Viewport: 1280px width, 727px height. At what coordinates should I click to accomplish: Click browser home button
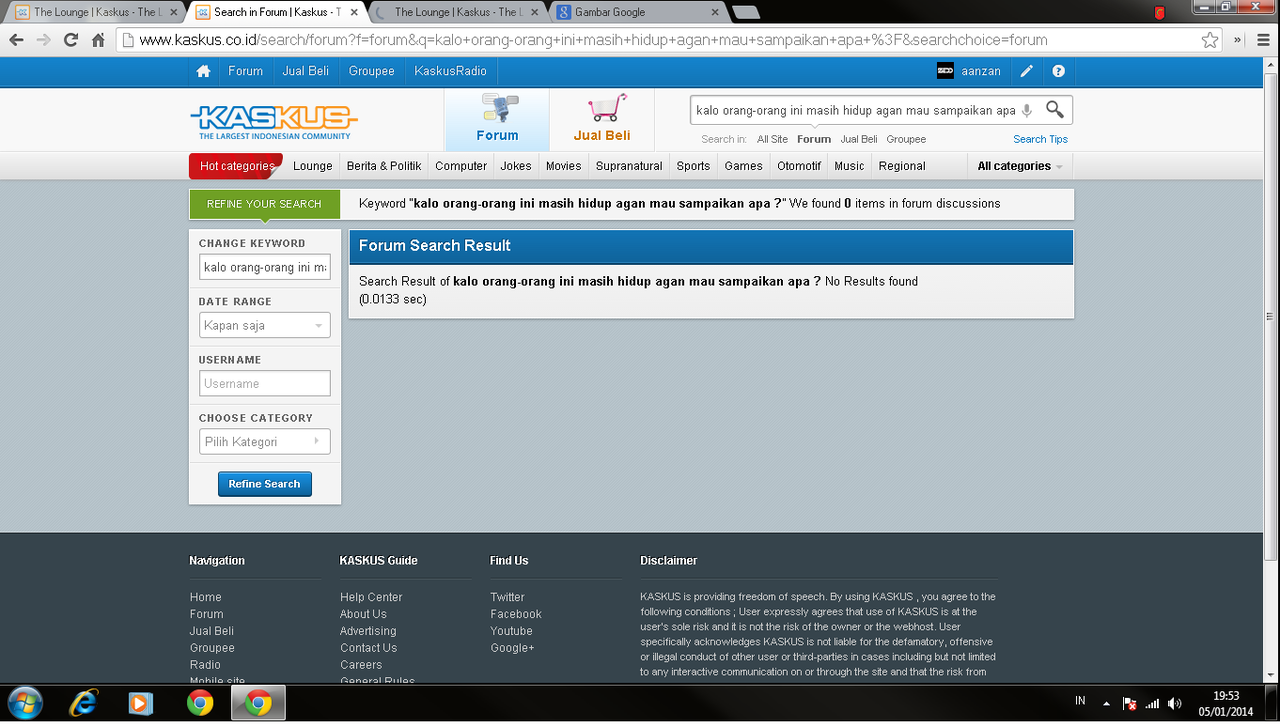click(x=98, y=40)
